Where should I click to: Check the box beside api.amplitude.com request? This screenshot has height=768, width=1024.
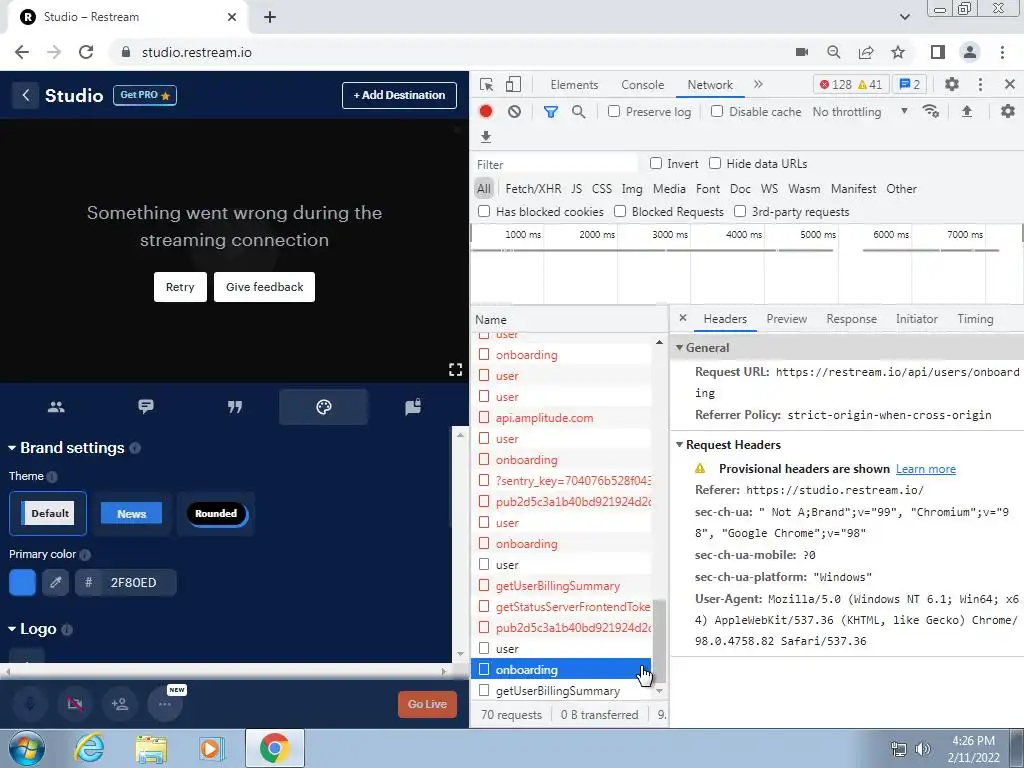tap(484, 417)
